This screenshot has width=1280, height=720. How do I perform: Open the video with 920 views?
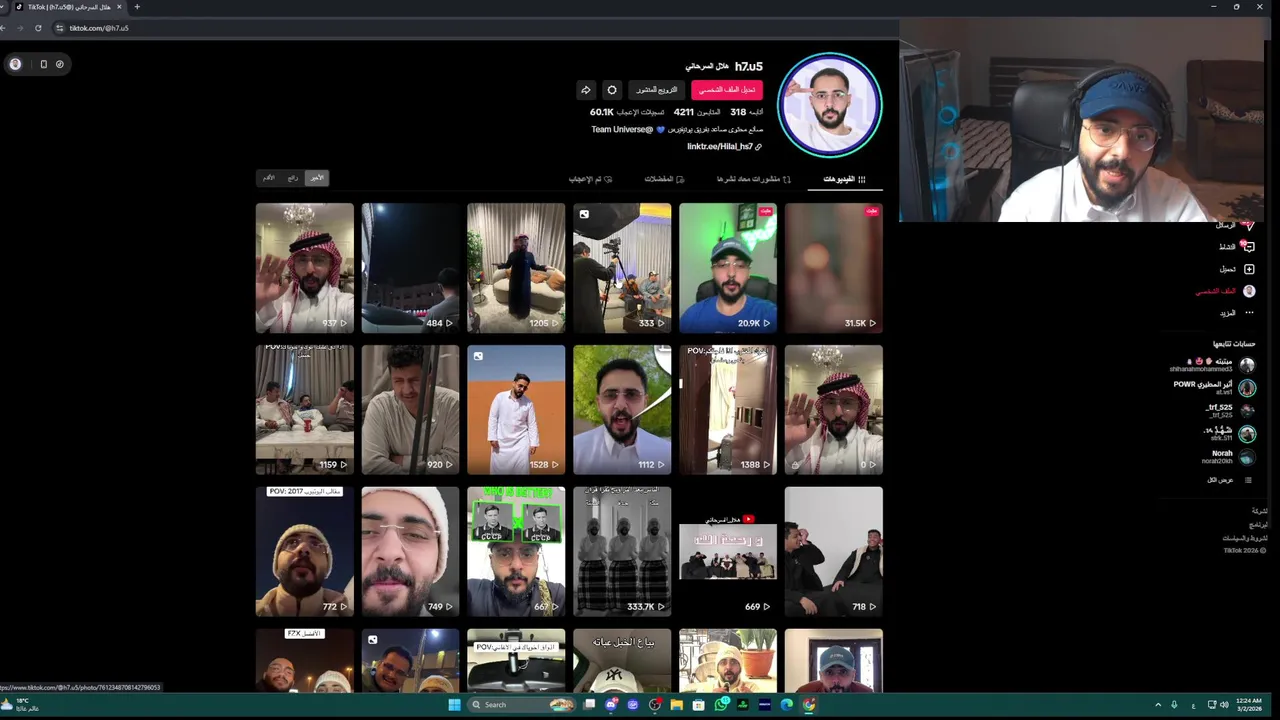pos(410,410)
